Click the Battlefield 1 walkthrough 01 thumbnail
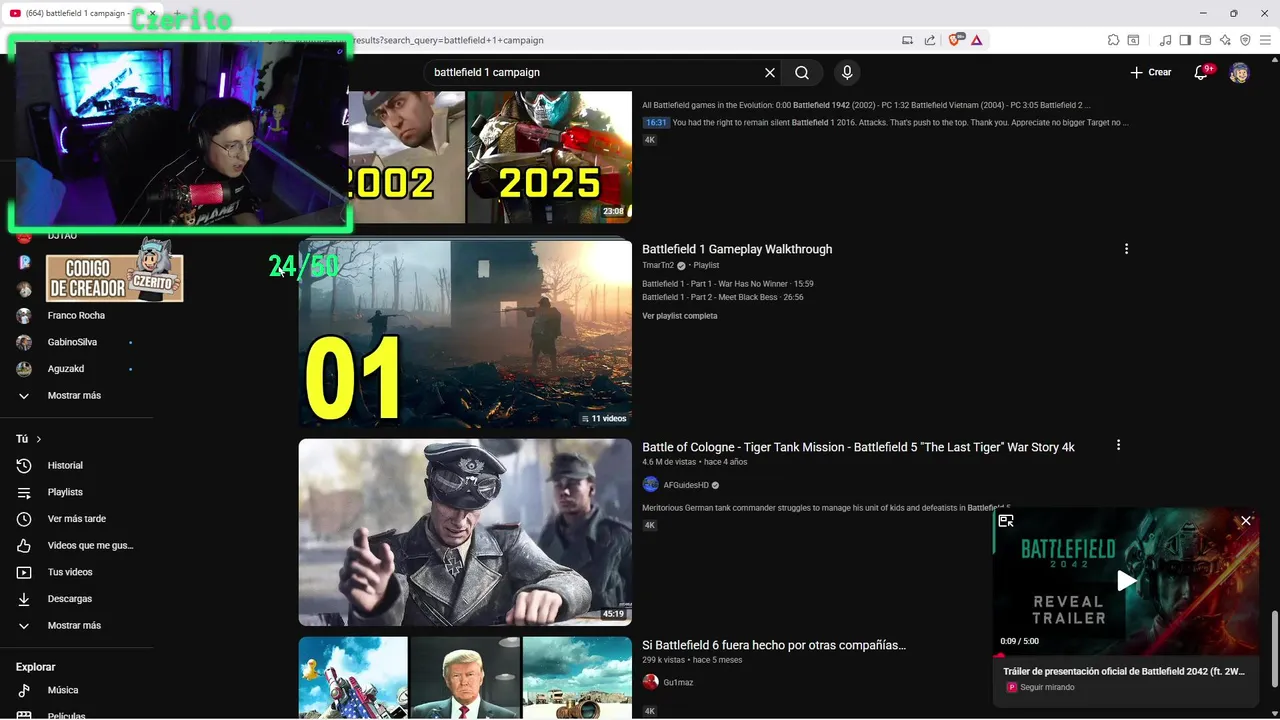This screenshot has width=1280, height=720. 465,333
